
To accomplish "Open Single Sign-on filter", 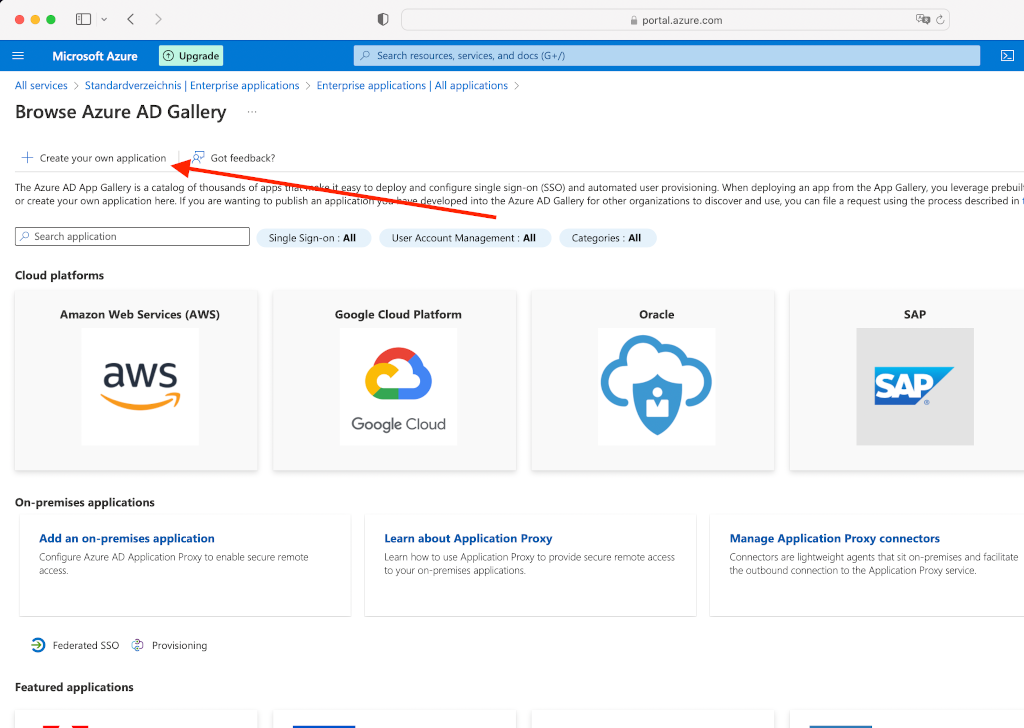I will (313, 238).
